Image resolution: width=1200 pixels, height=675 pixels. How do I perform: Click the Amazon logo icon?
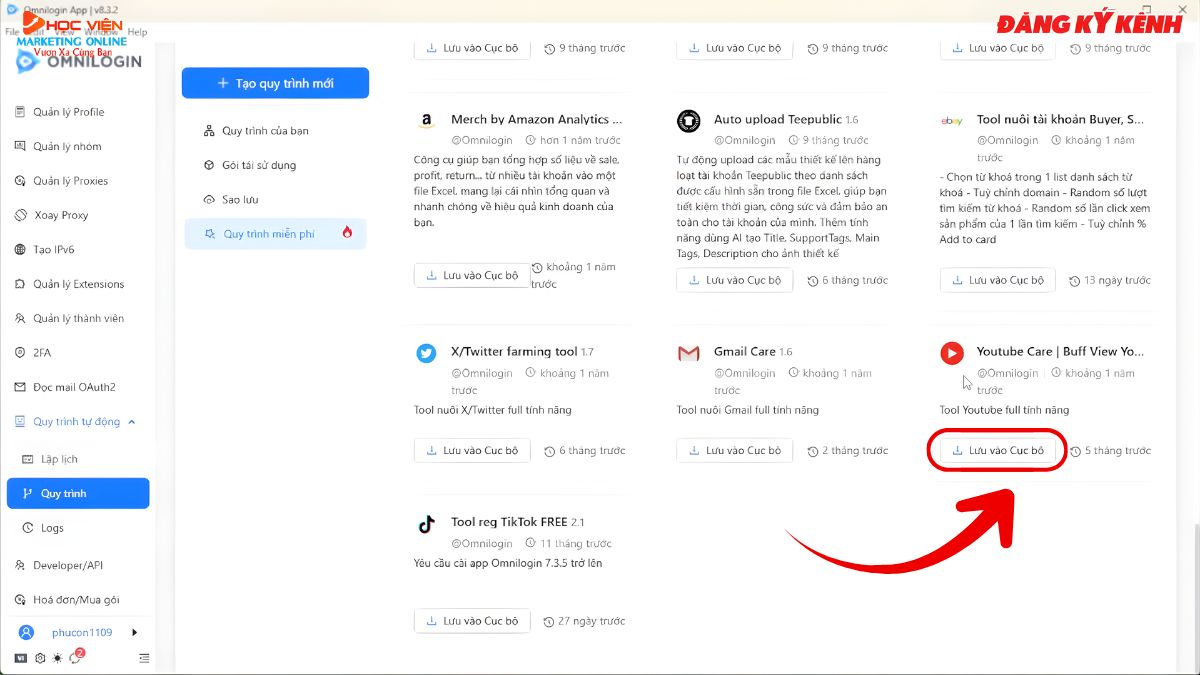point(426,121)
